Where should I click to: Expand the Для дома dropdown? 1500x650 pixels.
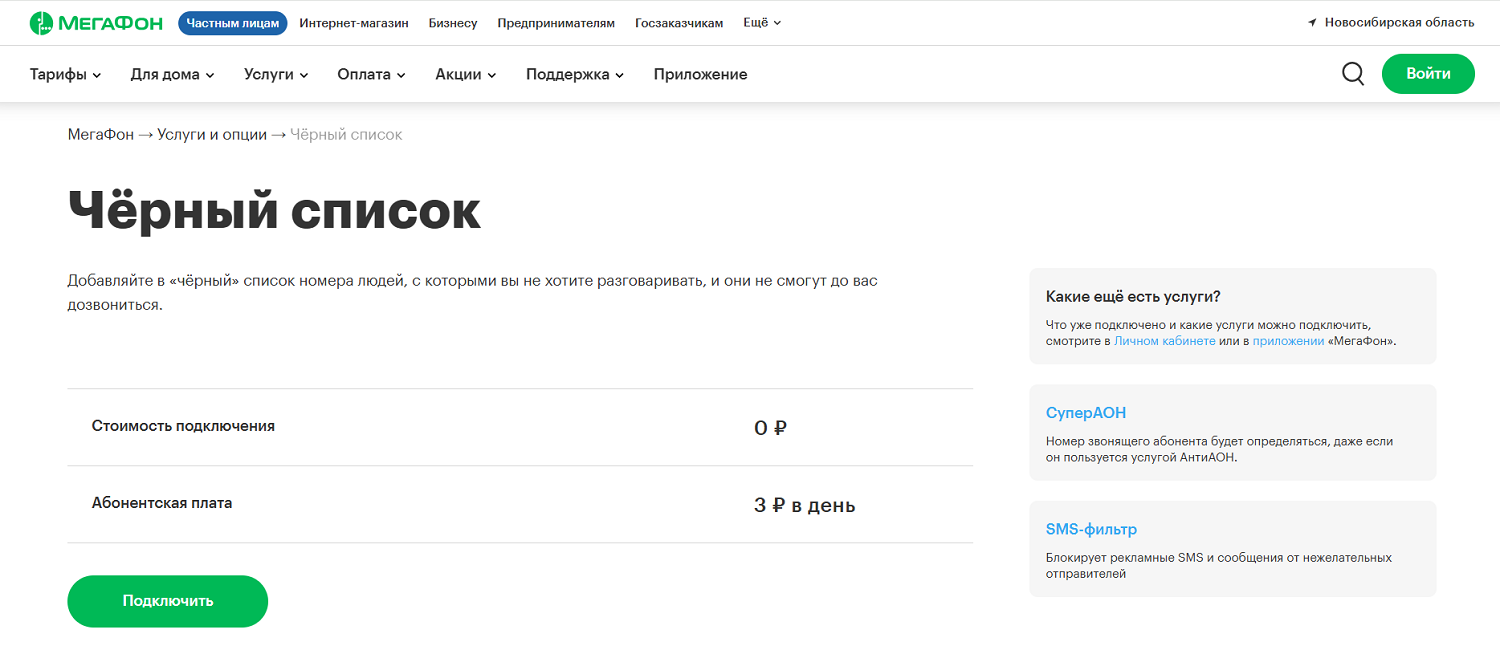(x=173, y=74)
